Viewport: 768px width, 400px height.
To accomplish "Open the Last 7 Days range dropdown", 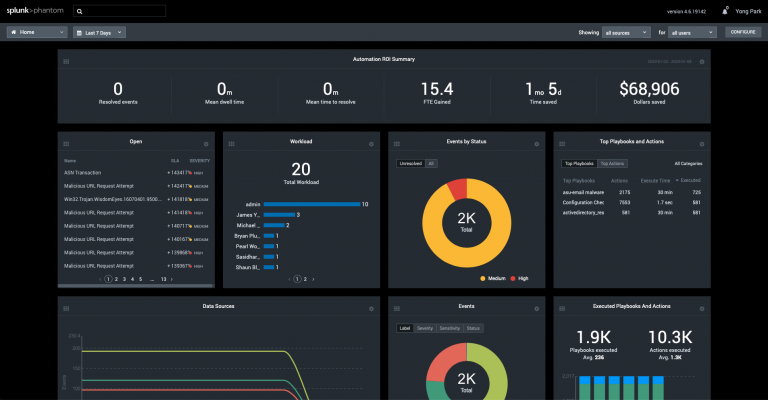I will click(99, 32).
